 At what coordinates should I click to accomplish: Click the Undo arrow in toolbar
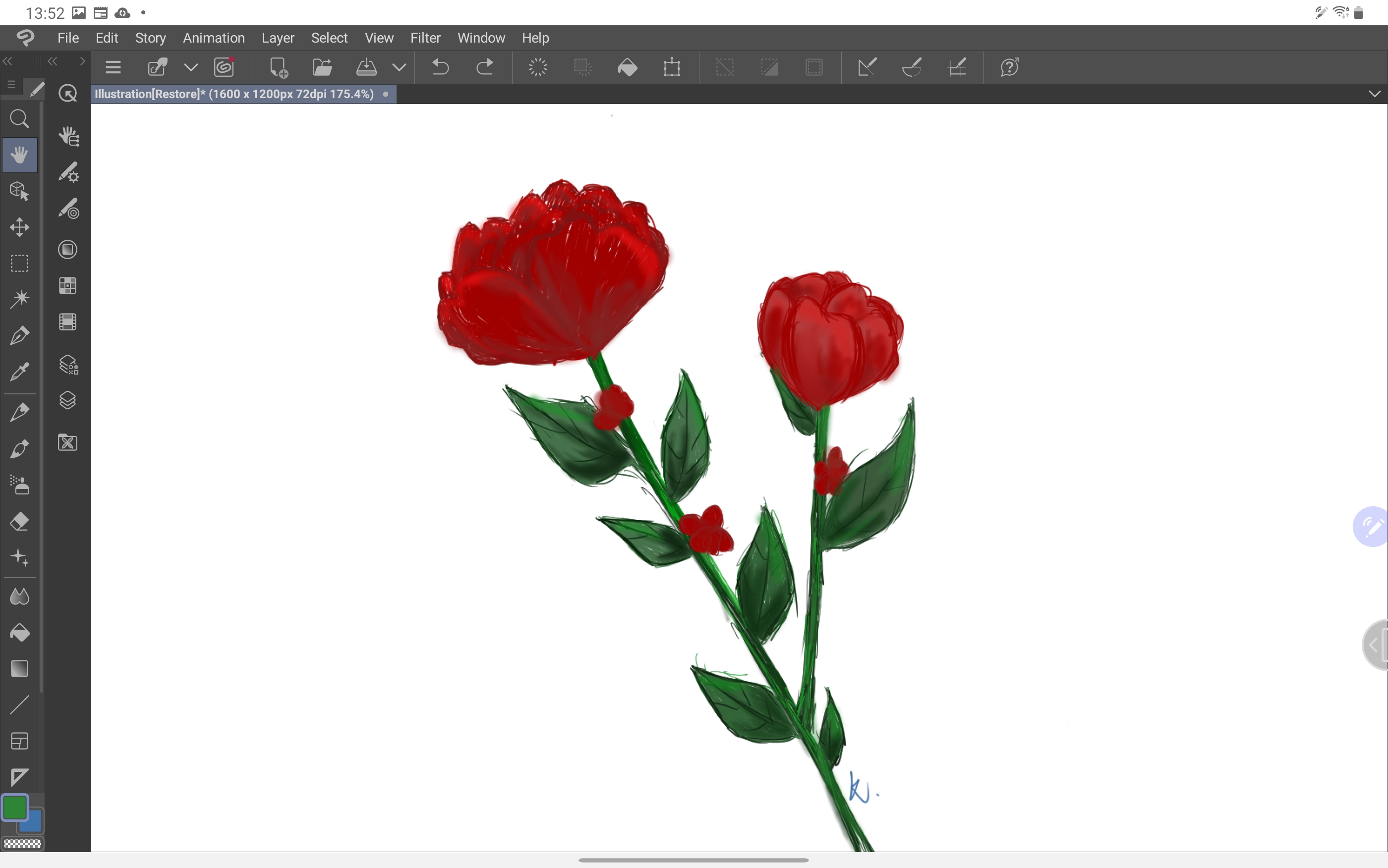(x=441, y=67)
